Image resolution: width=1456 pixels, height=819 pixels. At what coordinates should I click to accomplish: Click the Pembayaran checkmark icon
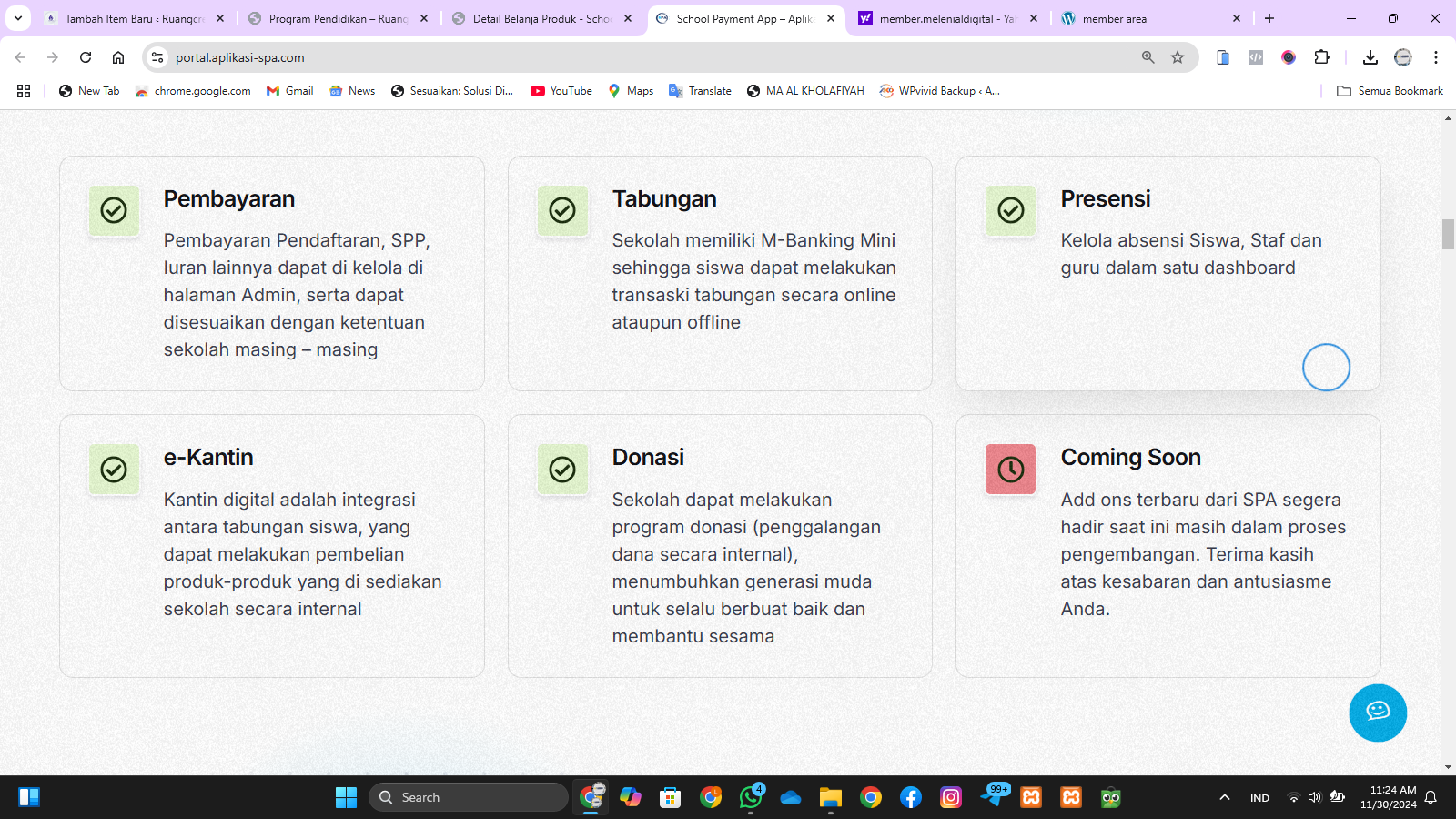tap(114, 211)
